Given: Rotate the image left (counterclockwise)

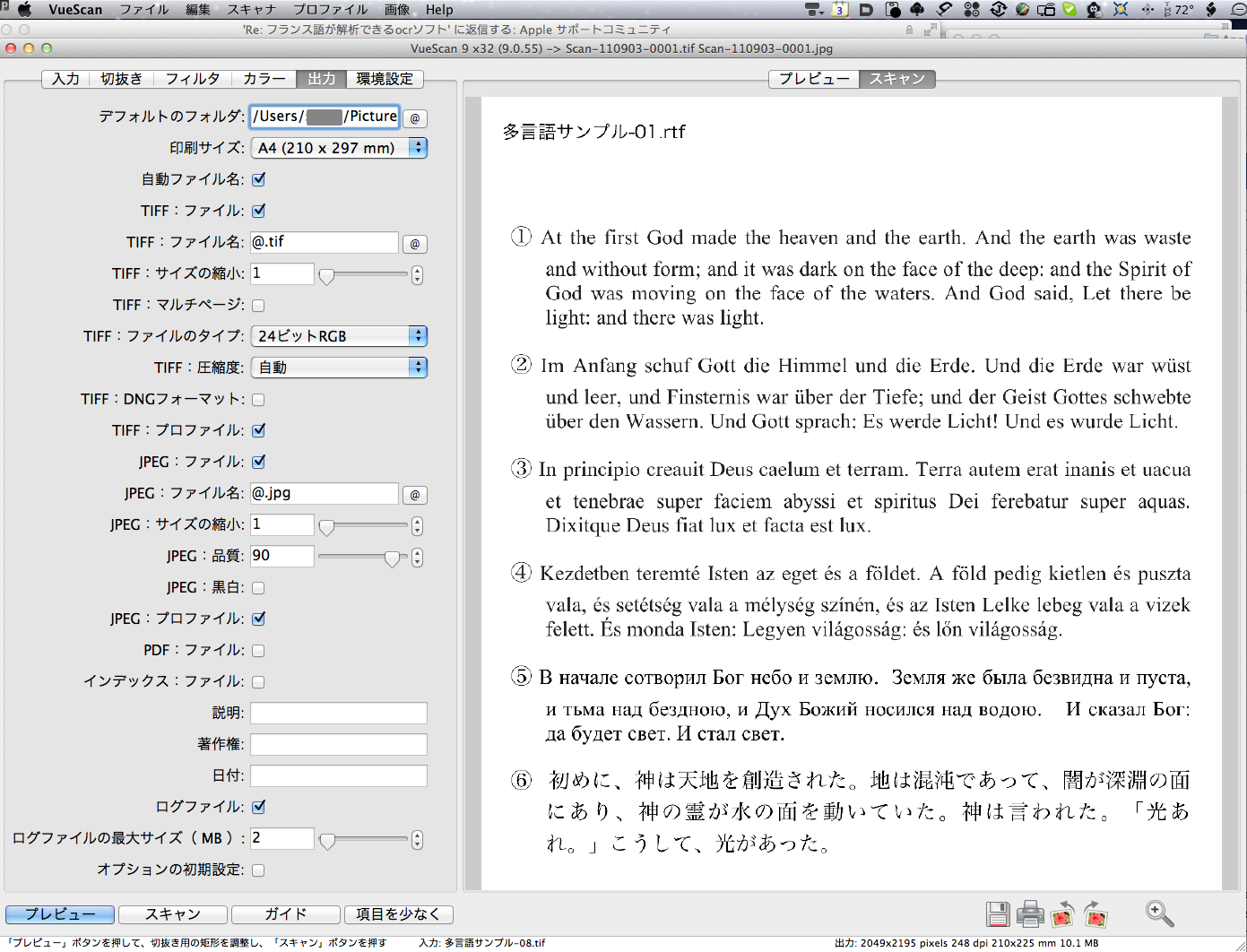Looking at the screenshot, I should coord(1062,914).
